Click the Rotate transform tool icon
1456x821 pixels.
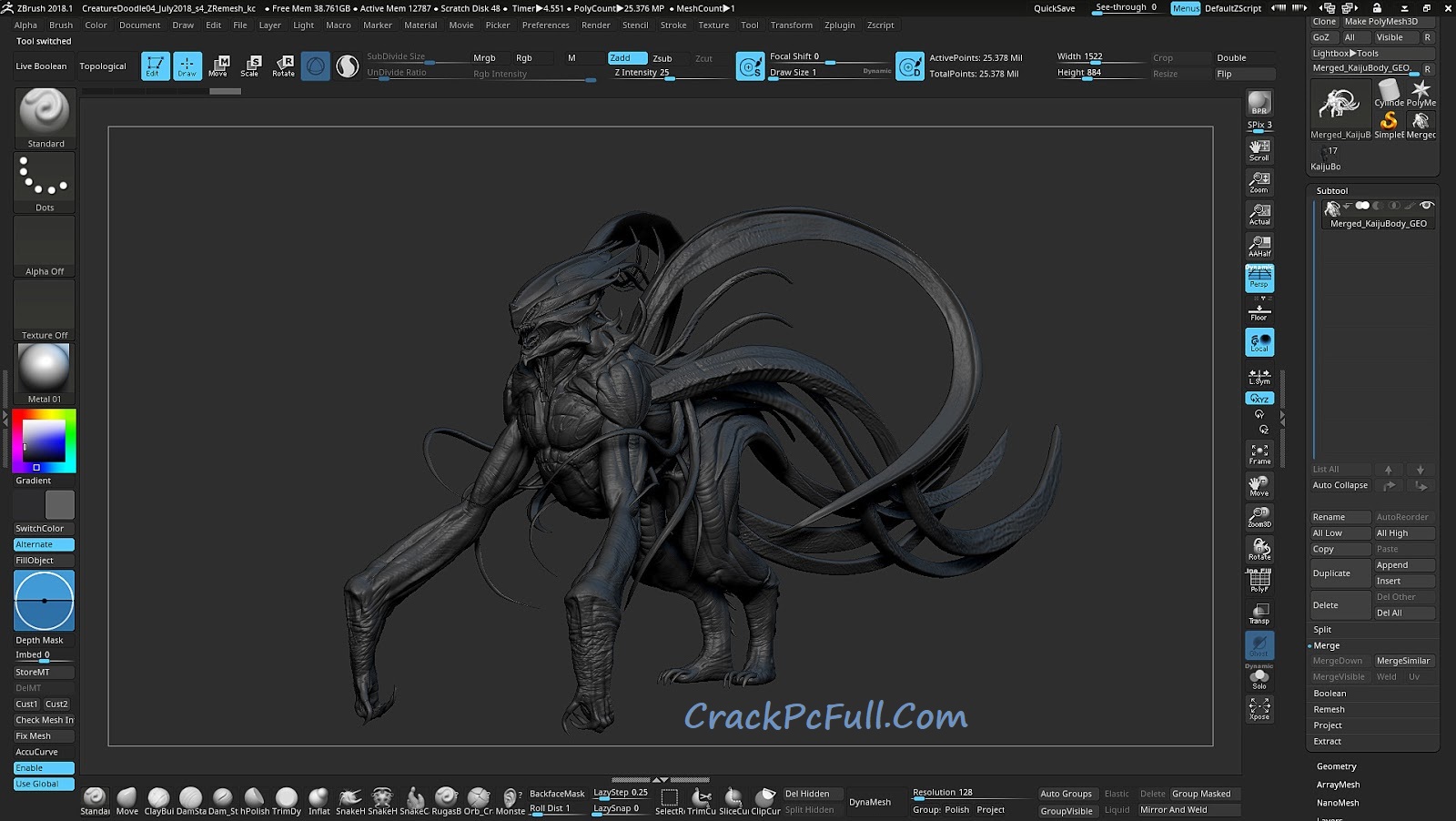(x=283, y=66)
